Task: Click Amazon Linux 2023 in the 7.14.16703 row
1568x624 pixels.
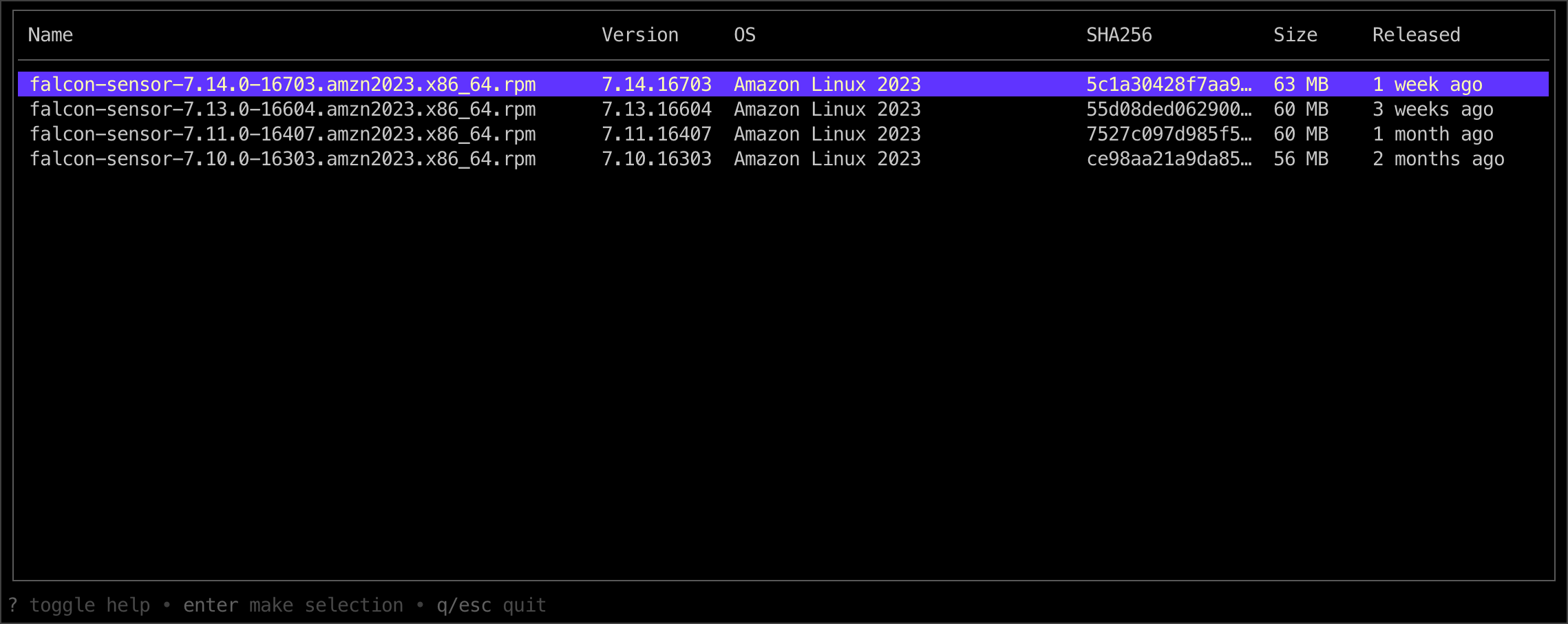Action: 827,85
